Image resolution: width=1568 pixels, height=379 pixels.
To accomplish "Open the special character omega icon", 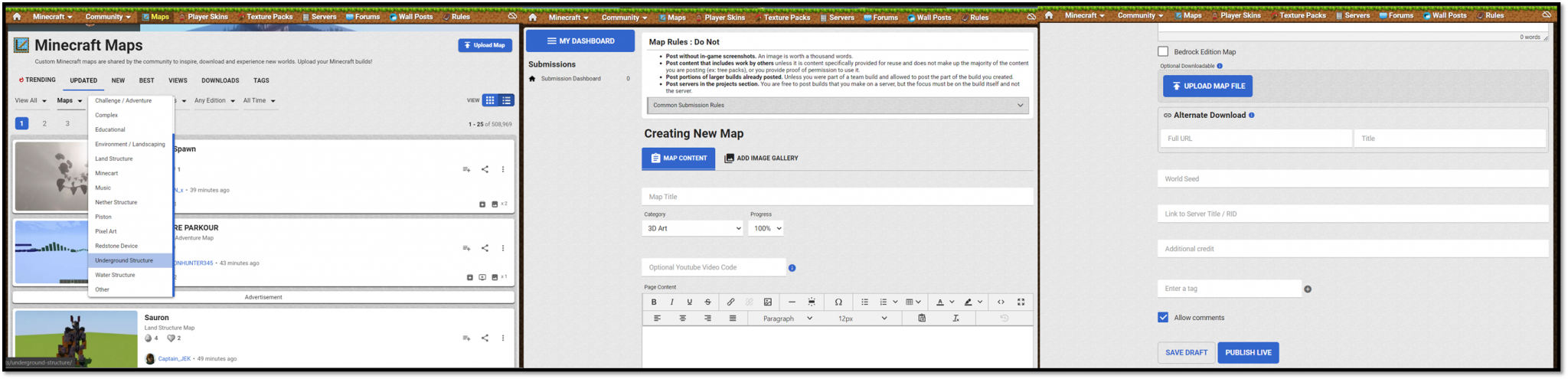I will (x=838, y=302).
